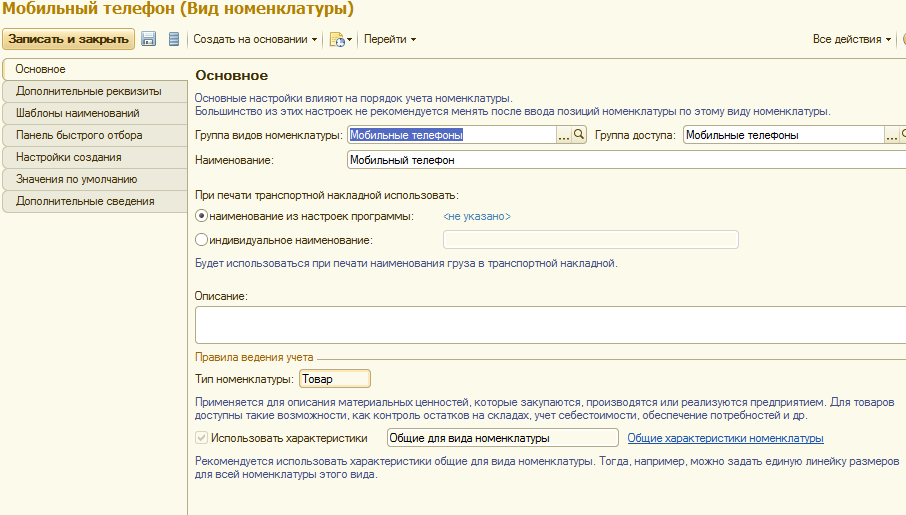Open the reports icon dropdown in toolbar
This screenshot has height=515, width=906.
(341, 39)
